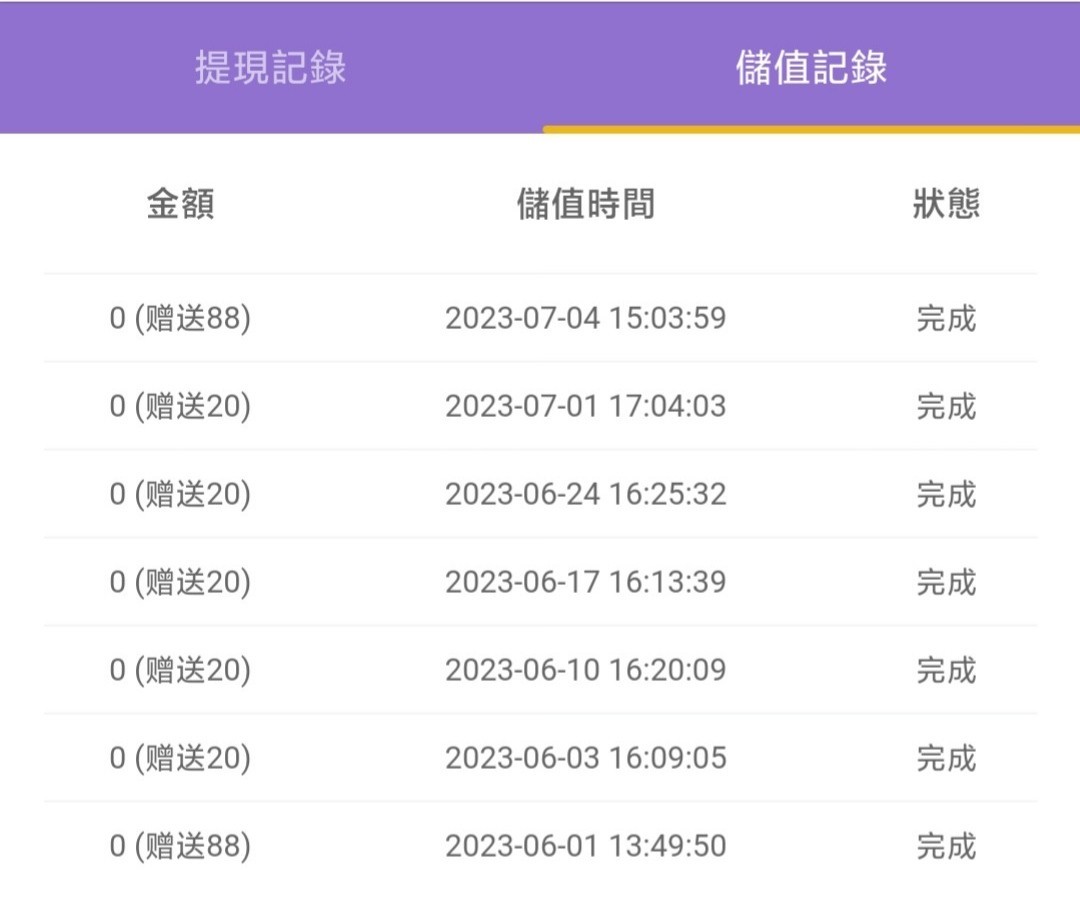
Task: Select the 2023-06-01 13:49:50 timestamp
Action: coord(585,846)
